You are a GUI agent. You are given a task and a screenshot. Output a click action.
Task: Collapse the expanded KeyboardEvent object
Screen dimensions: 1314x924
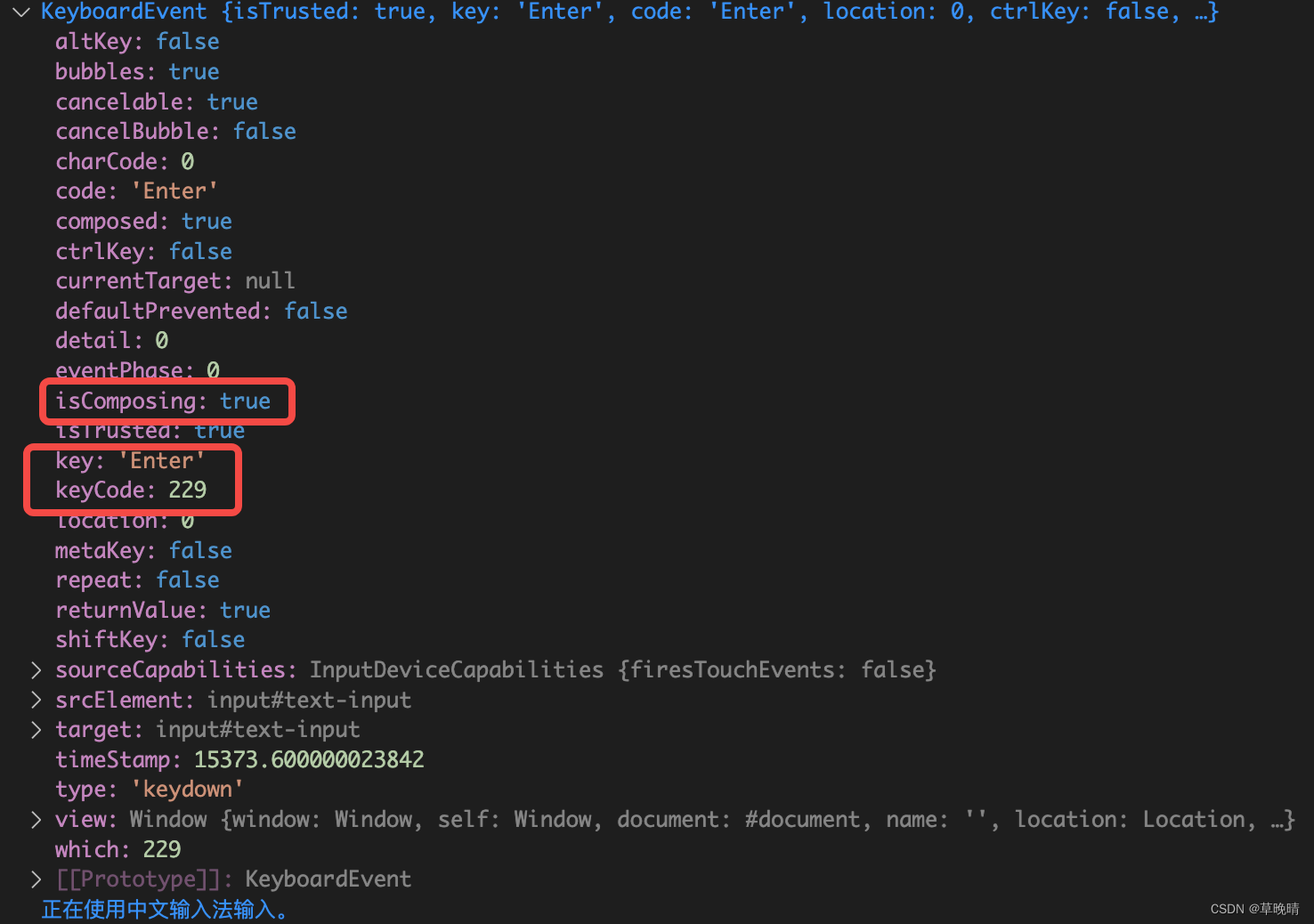[x=20, y=12]
